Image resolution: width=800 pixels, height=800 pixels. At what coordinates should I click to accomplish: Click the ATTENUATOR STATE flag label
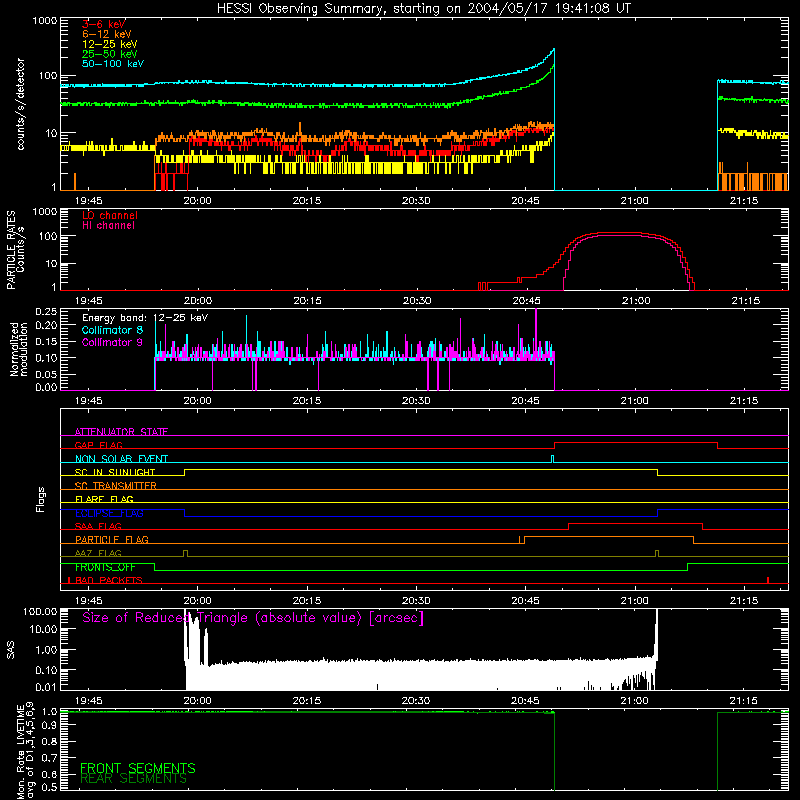(x=121, y=432)
